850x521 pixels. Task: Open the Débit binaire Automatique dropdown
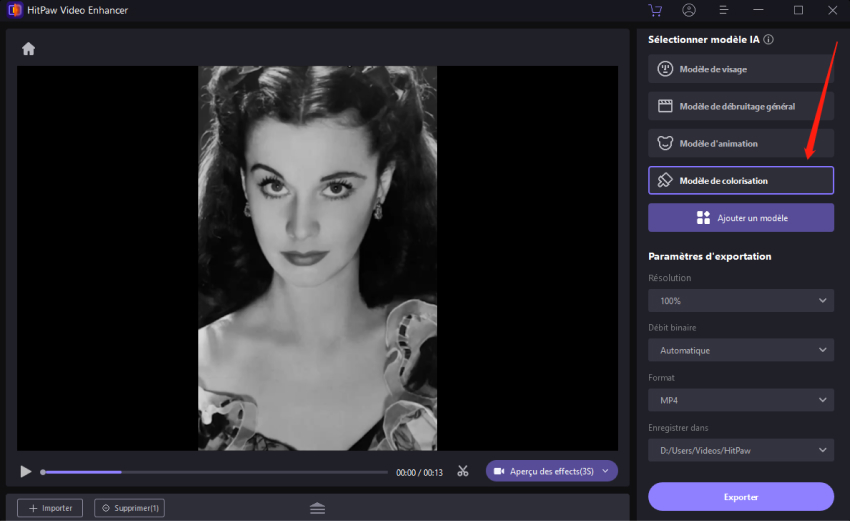(740, 350)
